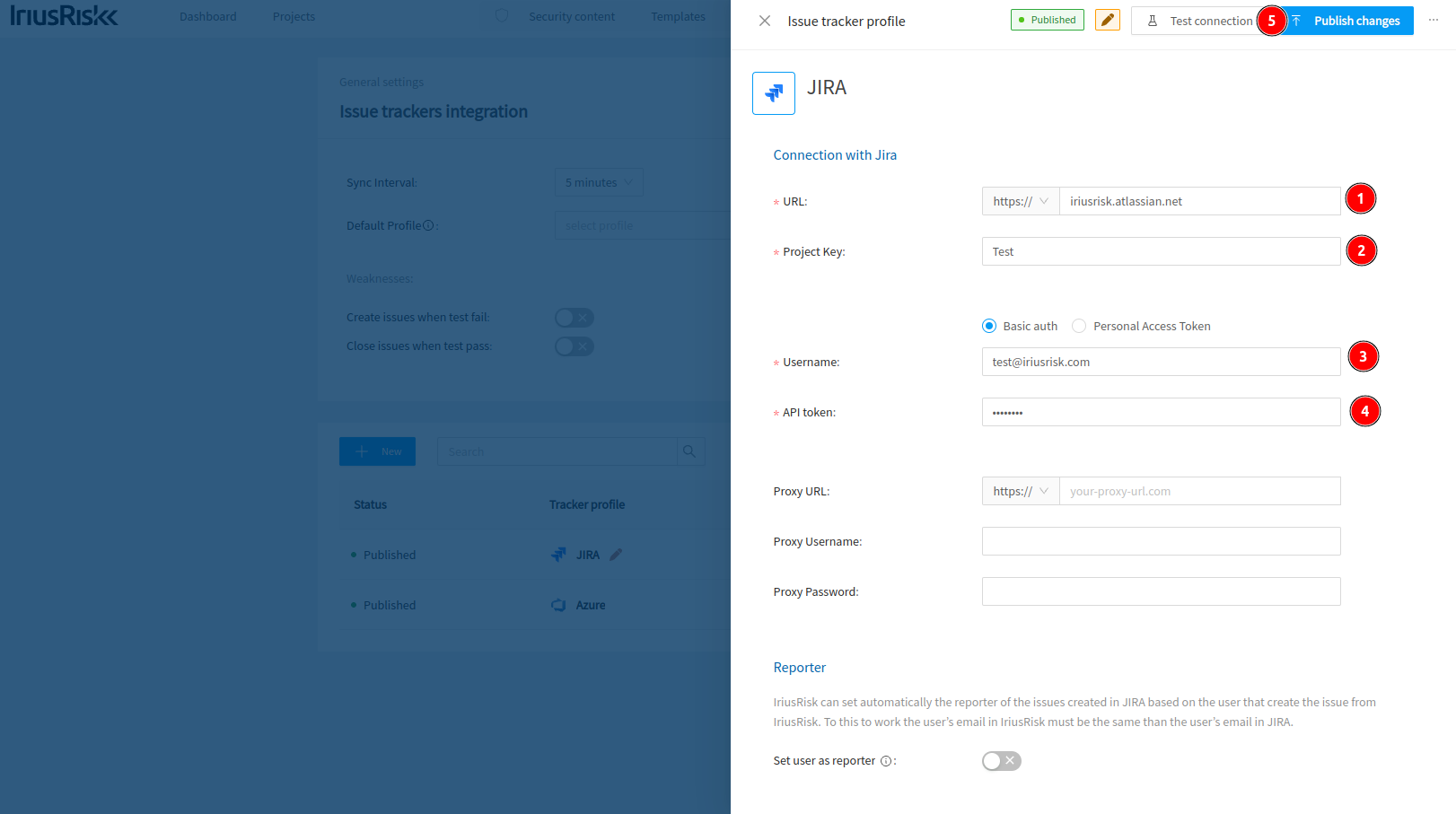
Task: Click the info icon next to Default Profile
Action: tap(428, 225)
